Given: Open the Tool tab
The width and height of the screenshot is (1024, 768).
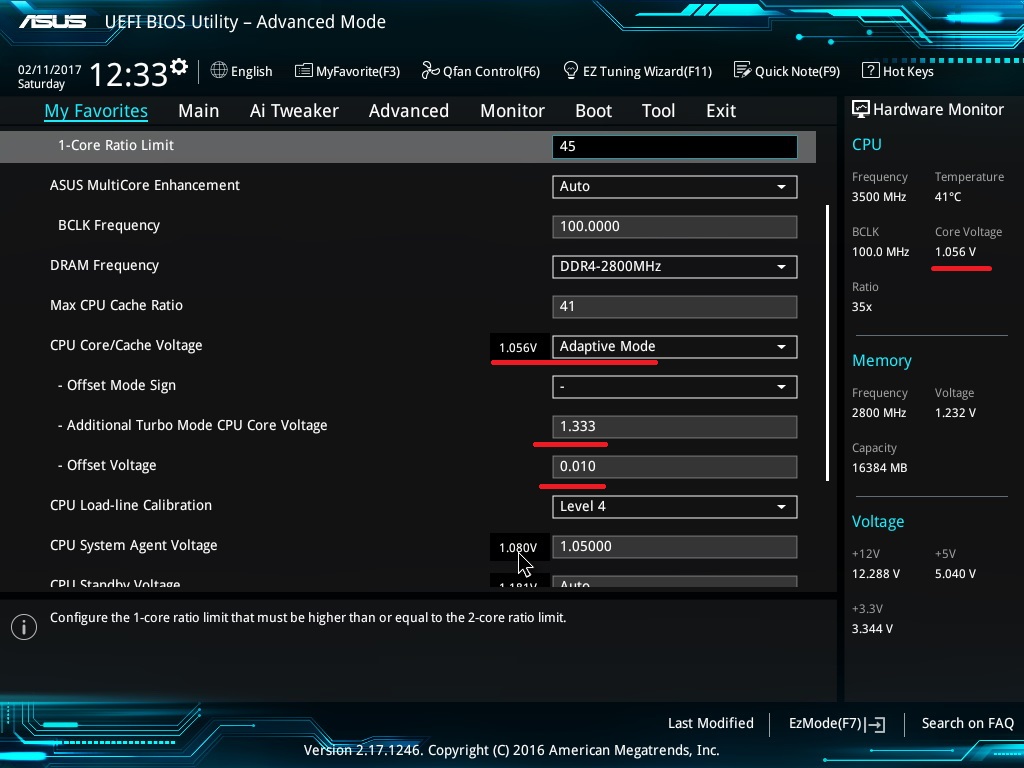Looking at the screenshot, I should 658,111.
